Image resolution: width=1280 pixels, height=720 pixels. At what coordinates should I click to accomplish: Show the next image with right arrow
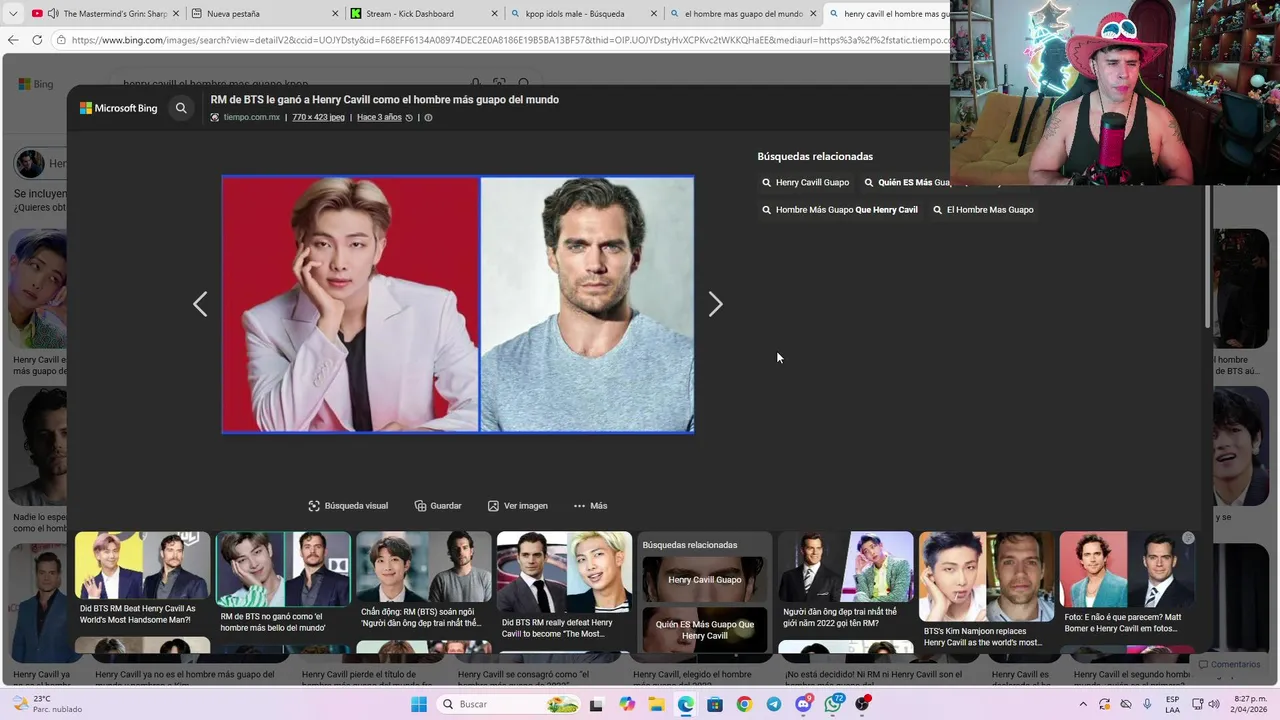[x=715, y=304]
